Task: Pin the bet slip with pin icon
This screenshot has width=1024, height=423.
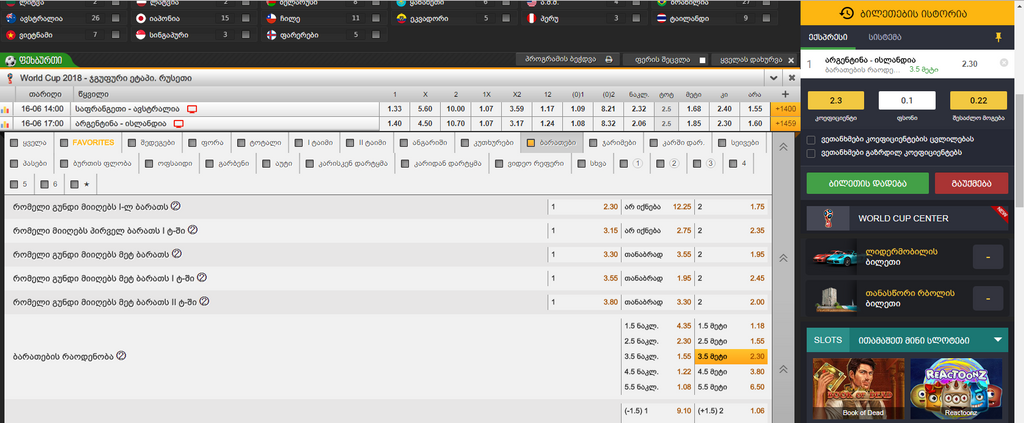Action: [998, 38]
